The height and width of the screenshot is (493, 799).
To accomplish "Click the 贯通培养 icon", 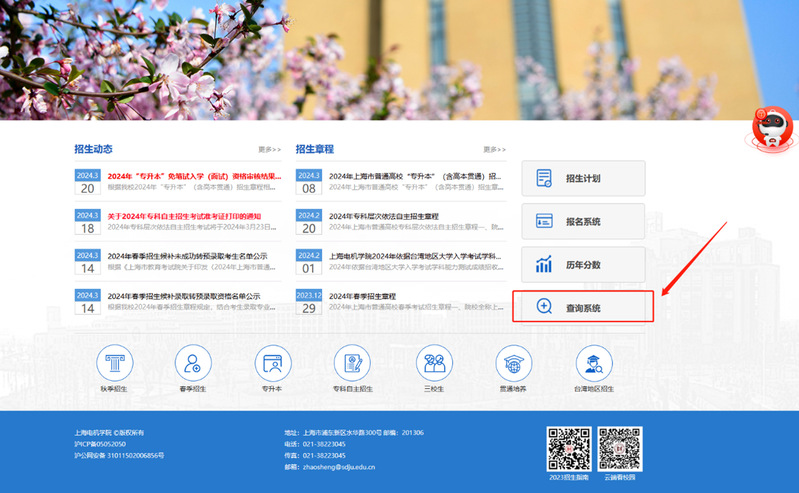I will click(x=514, y=362).
